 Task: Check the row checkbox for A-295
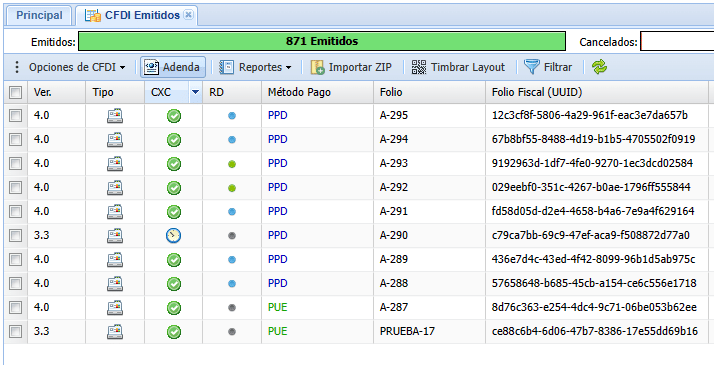[x=15, y=116]
